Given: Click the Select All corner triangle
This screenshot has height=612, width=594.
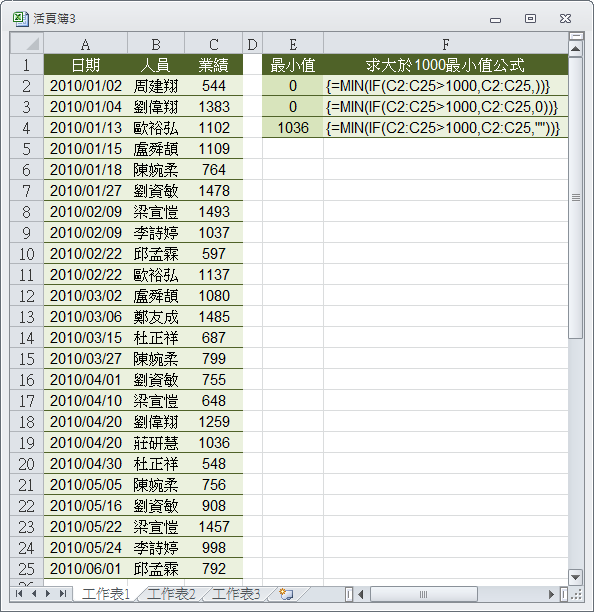Looking at the screenshot, I should tap(27, 43).
